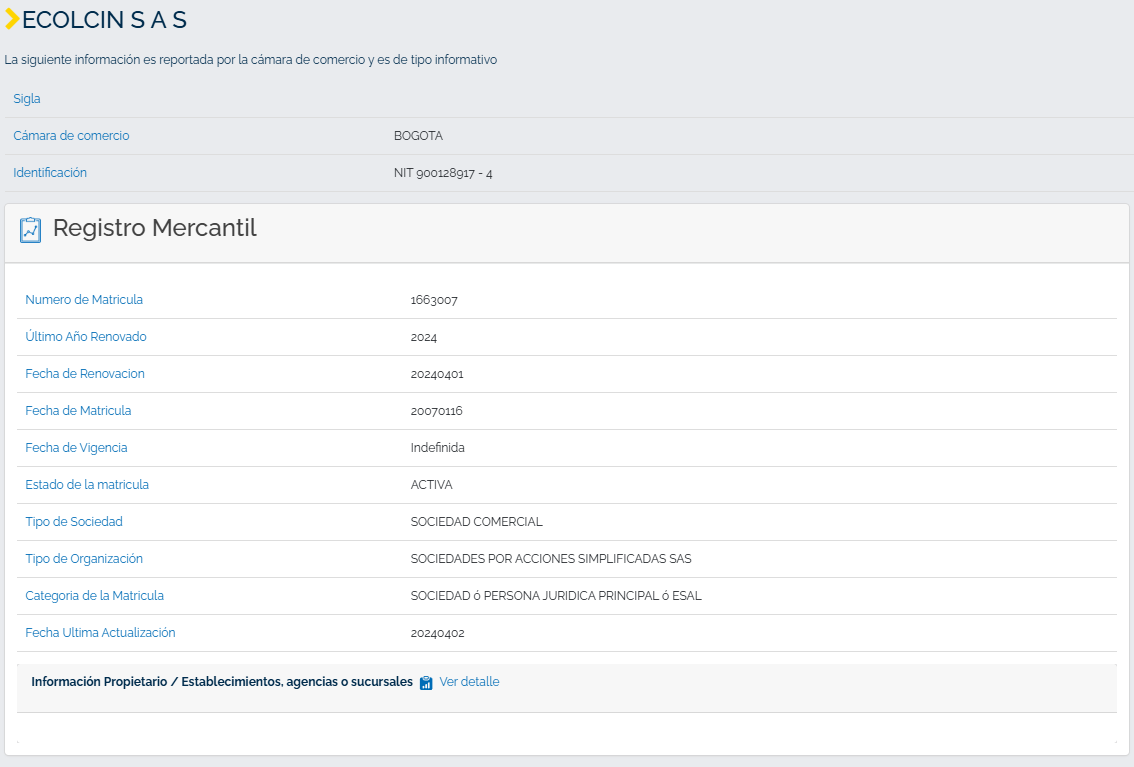Click the Cámara de comercio label
This screenshot has height=767, width=1134.
[71, 136]
